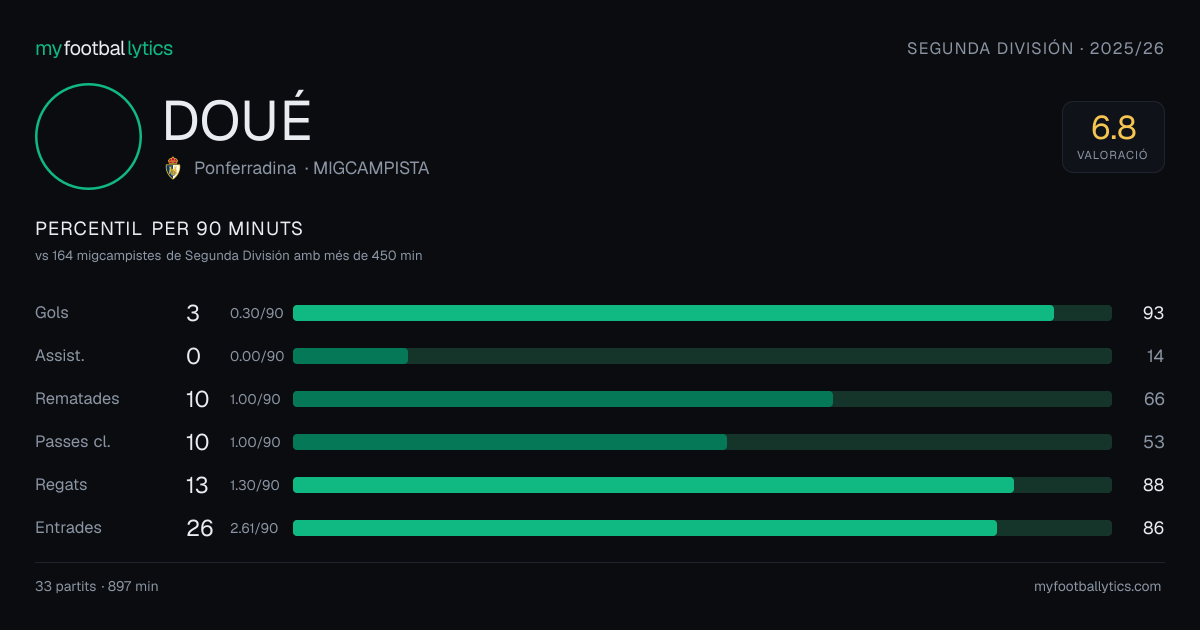
Task: Open the 6.8 Valoració rating badge
Action: point(1113,137)
